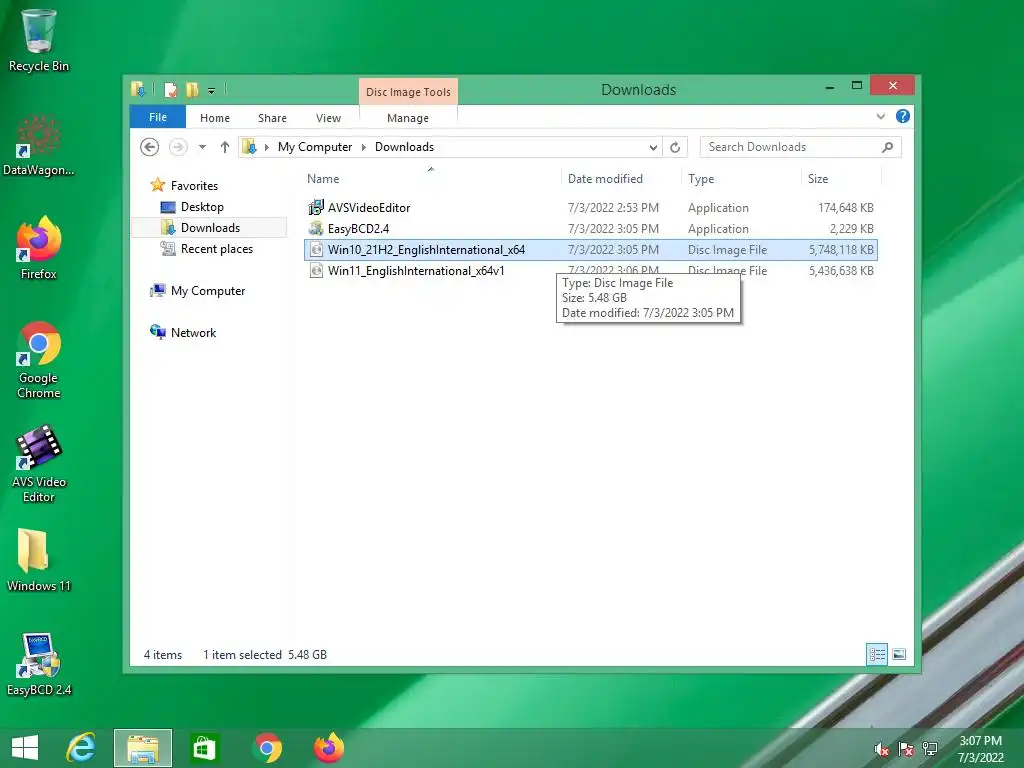Open Windows Store from taskbar
1024x768 pixels.
click(204, 748)
